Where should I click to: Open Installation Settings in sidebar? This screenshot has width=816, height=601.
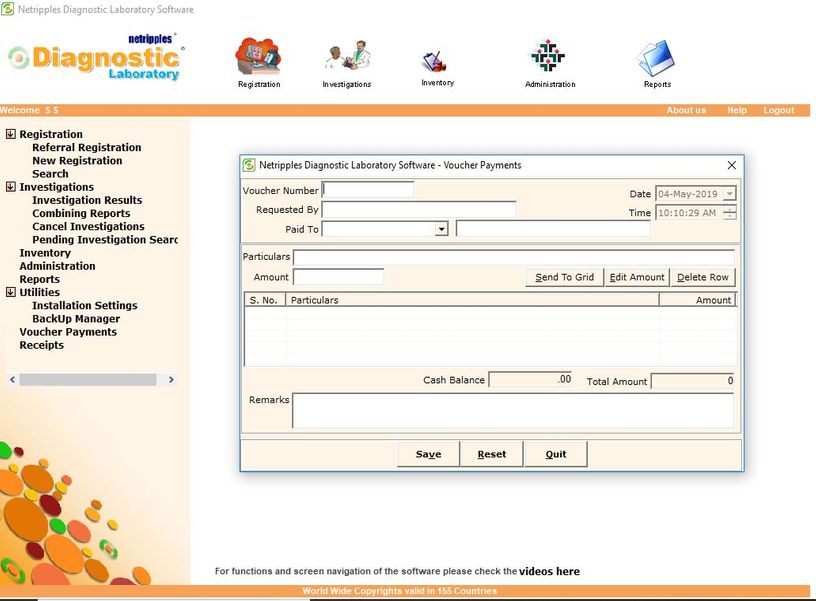coord(85,305)
